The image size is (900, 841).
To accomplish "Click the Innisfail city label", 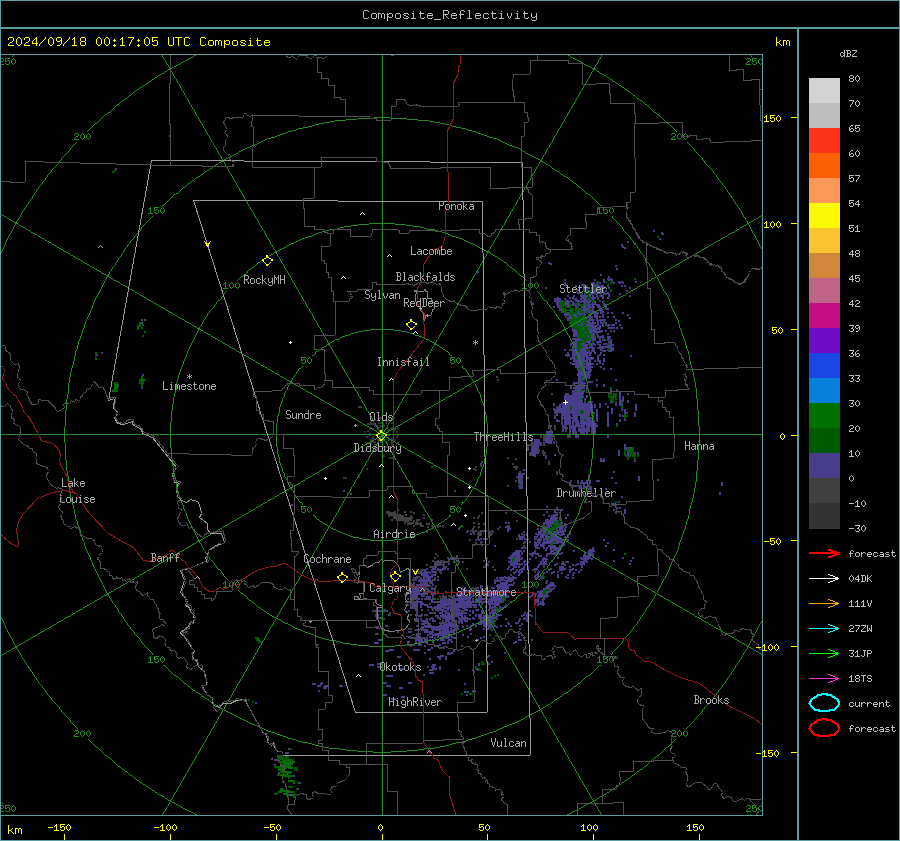I will pyautogui.click(x=403, y=362).
